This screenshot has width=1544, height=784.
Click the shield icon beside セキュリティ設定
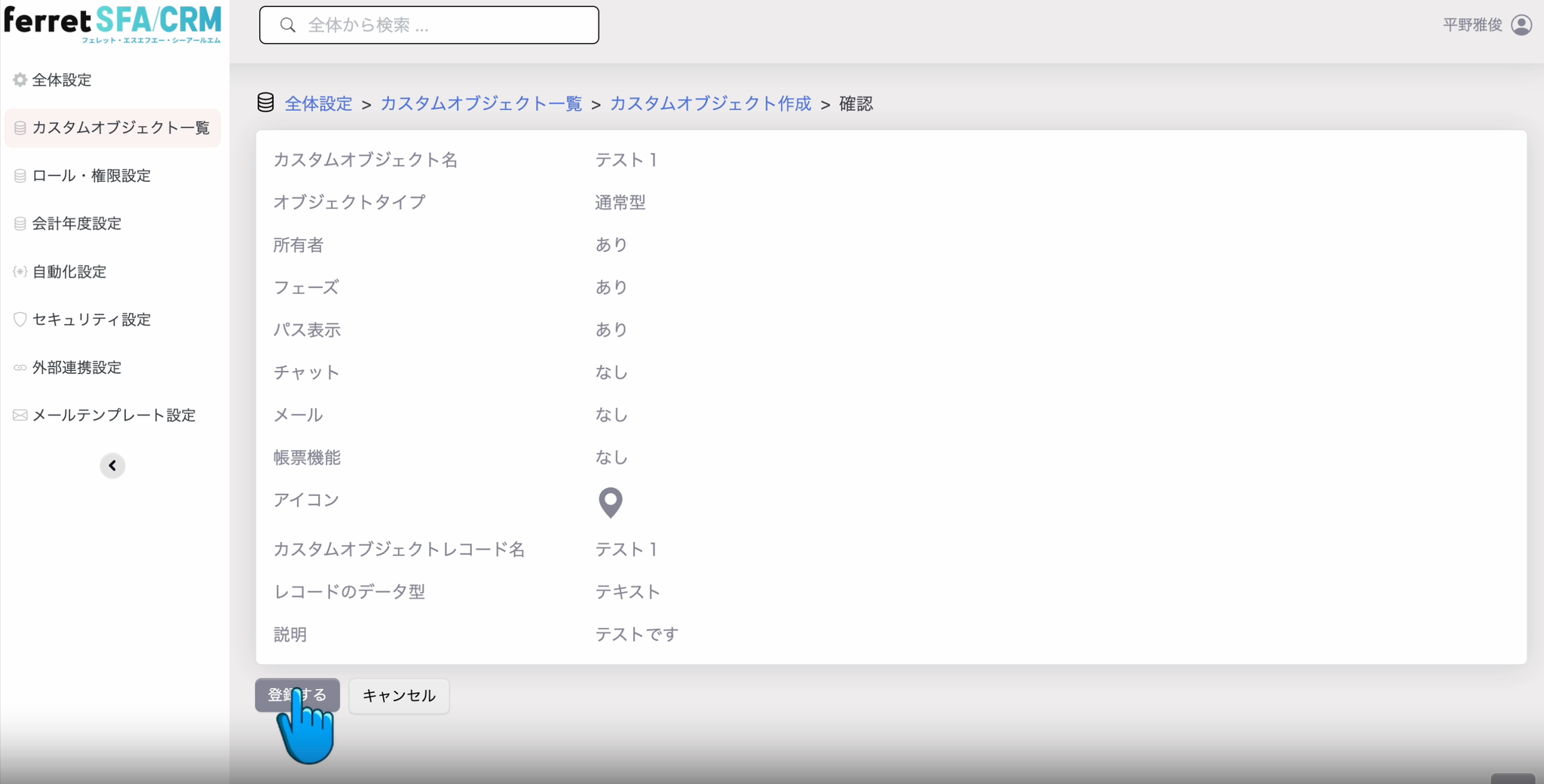(x=20, y=320)
